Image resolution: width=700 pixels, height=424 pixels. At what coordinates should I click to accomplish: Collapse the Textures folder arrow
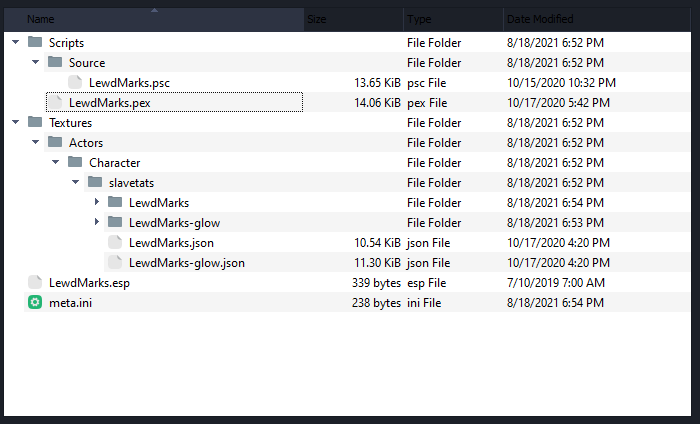coord(16,122)
